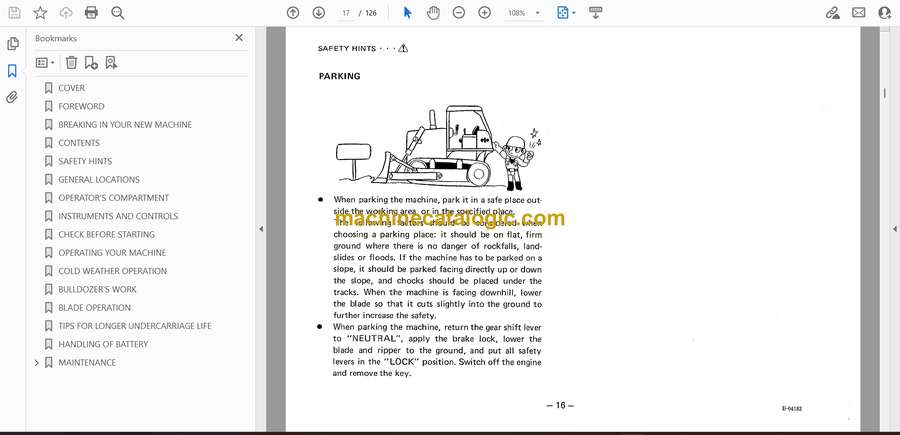This screenshot has height=435, width=900.
Task: Activate the hand pan tool
Action: [x=433, y=13]
